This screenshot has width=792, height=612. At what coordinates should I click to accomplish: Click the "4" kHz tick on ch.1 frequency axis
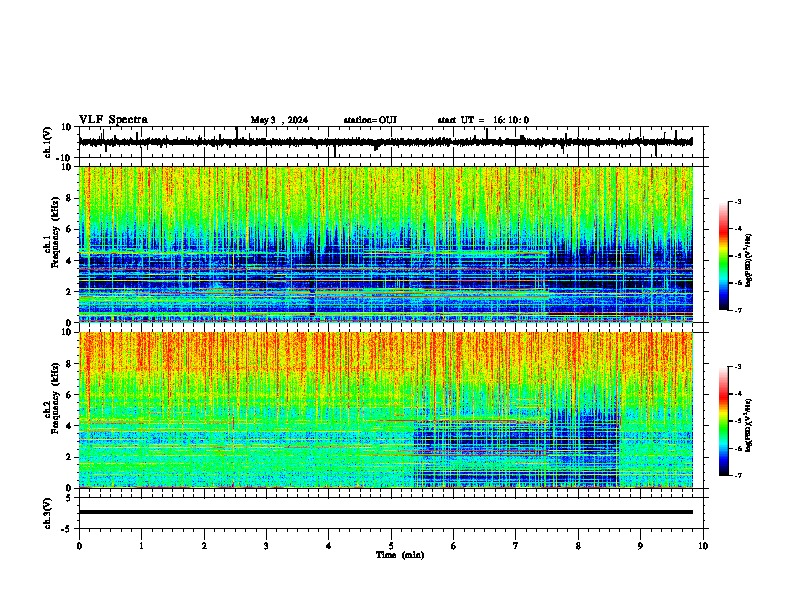[69, 261]
